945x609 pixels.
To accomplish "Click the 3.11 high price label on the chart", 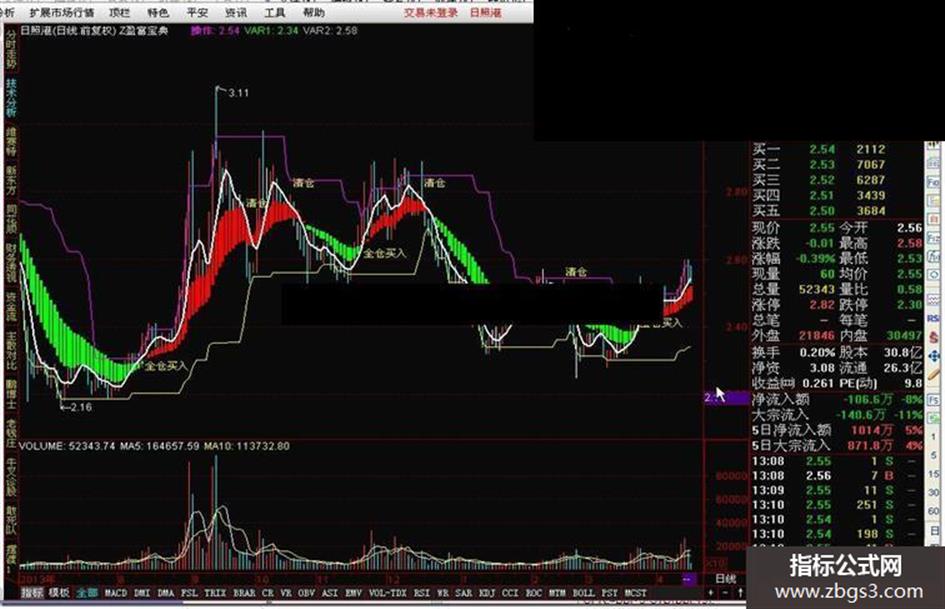I will 239,93.
